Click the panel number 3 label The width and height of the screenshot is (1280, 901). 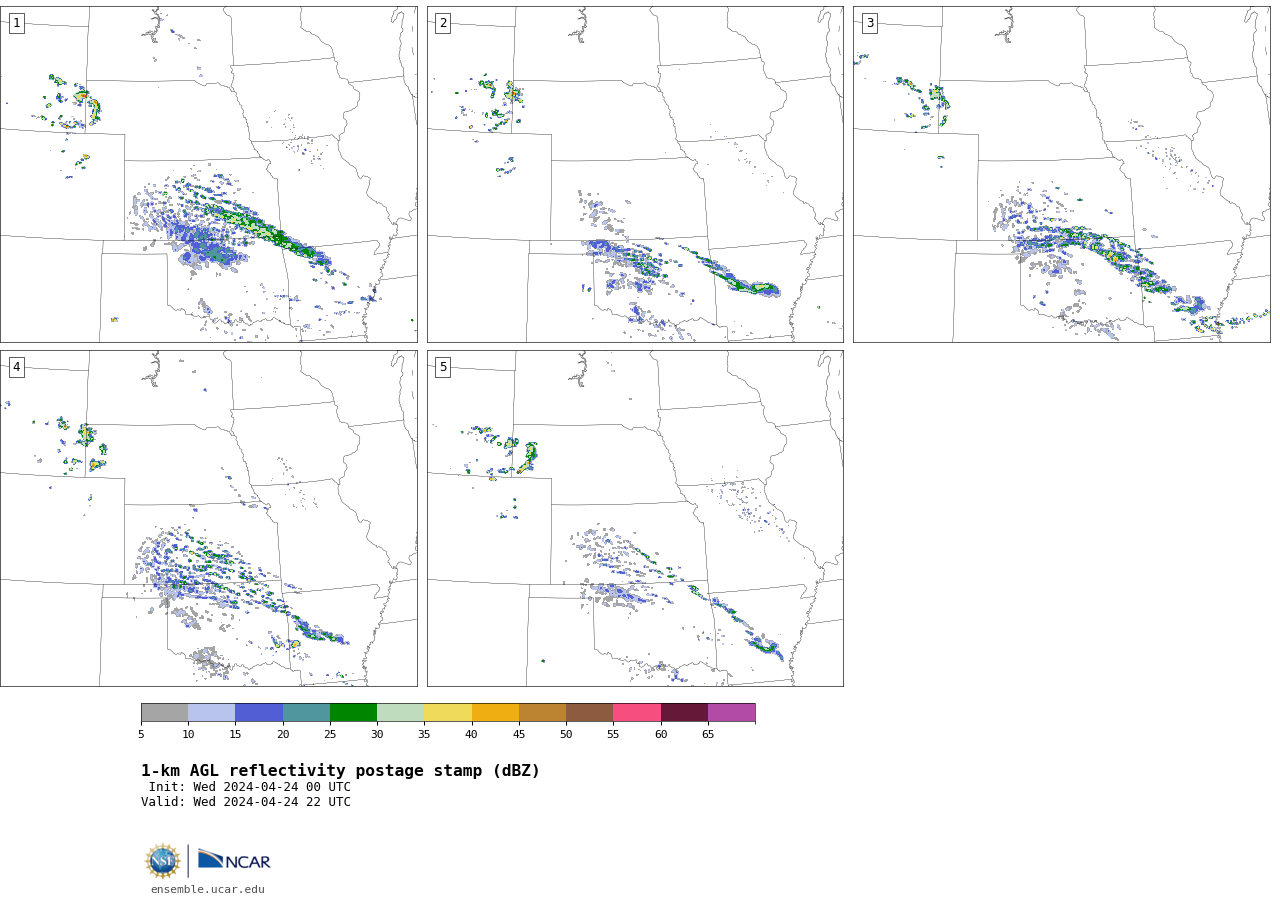869,23
